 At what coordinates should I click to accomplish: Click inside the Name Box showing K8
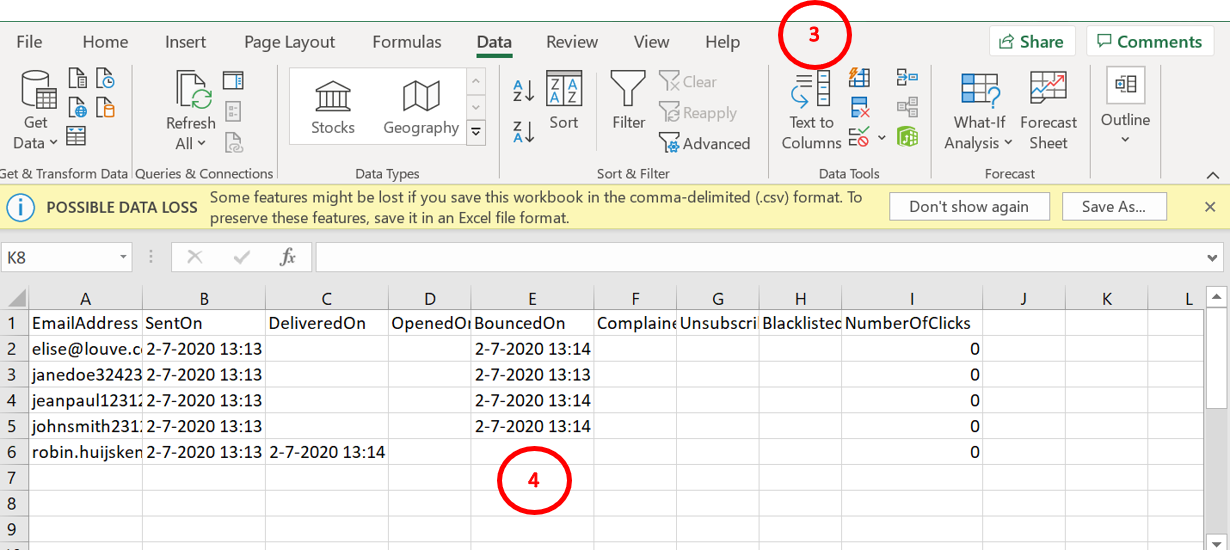[x=60, y=257]
